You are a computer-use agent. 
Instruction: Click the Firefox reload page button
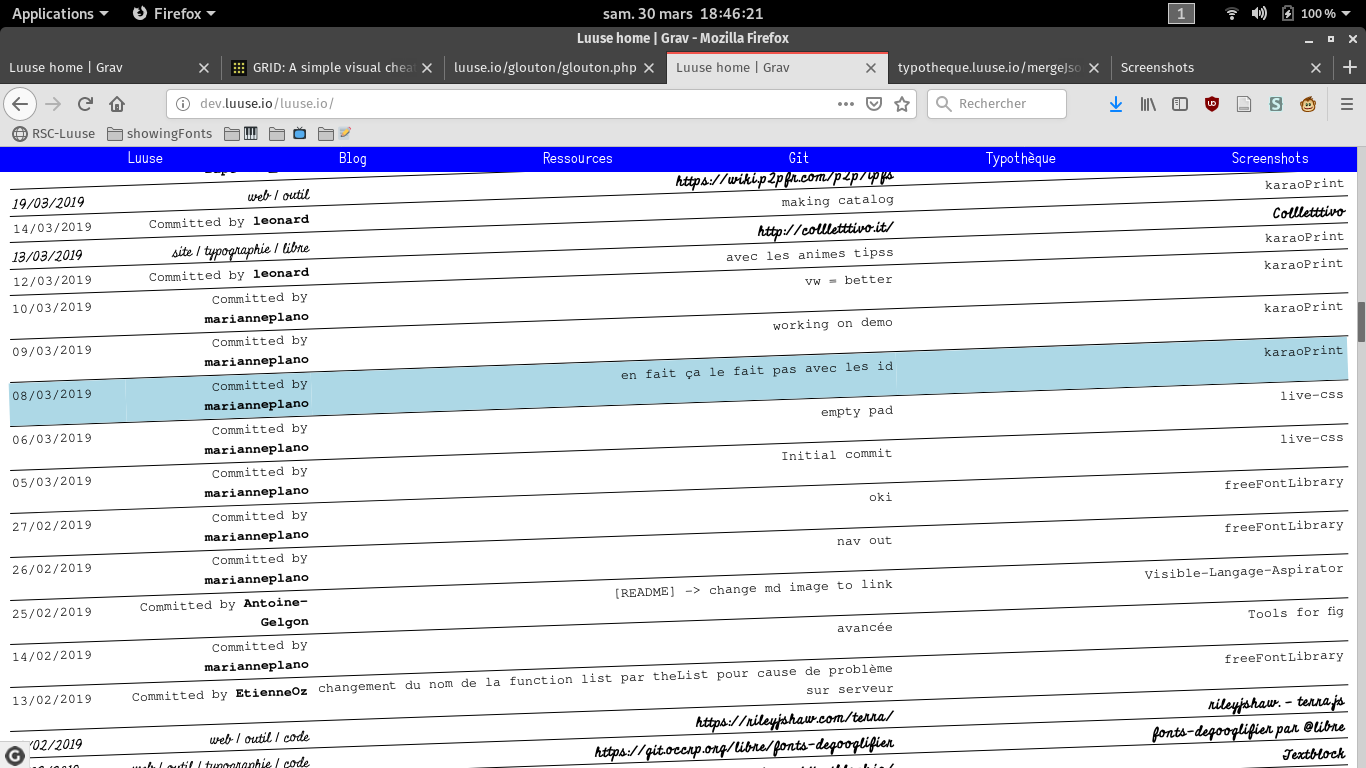pos(85,104)
